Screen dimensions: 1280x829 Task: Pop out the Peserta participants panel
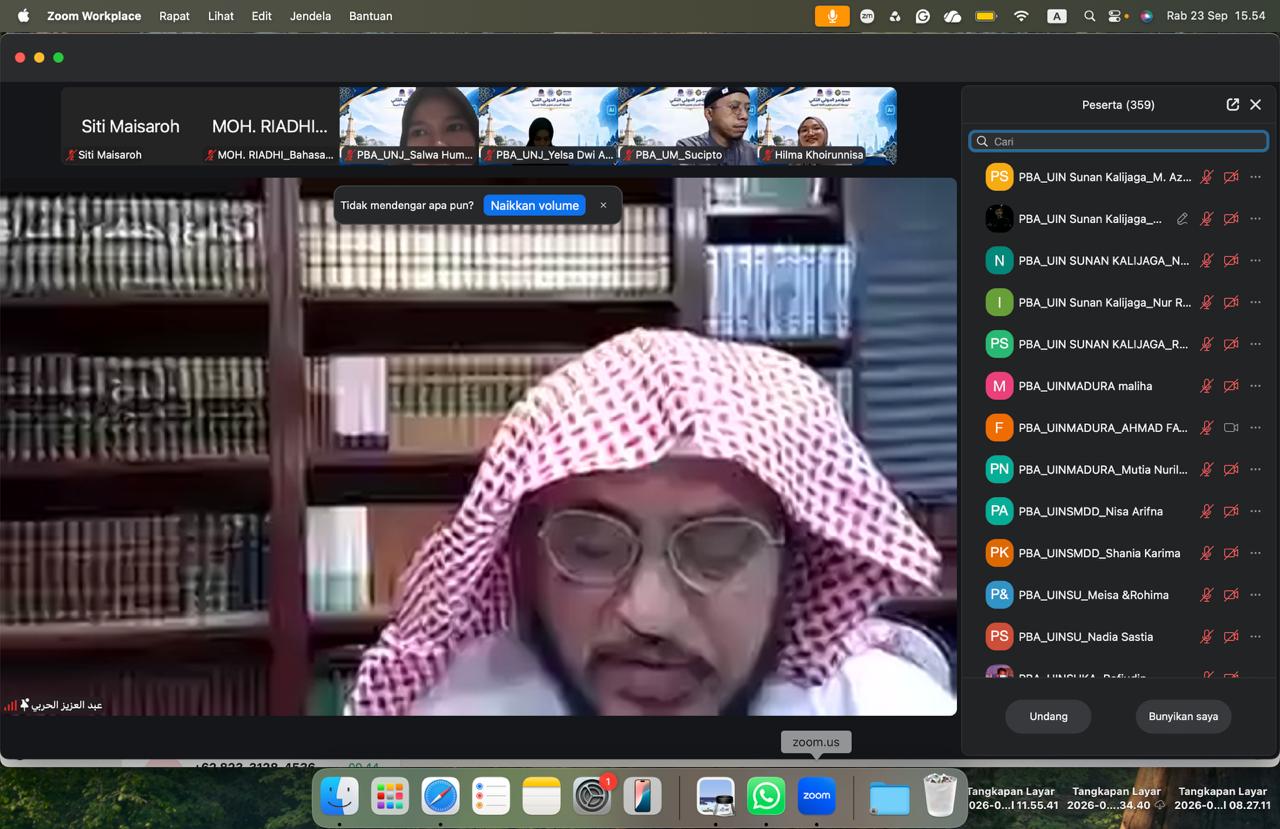point(1232,104)
